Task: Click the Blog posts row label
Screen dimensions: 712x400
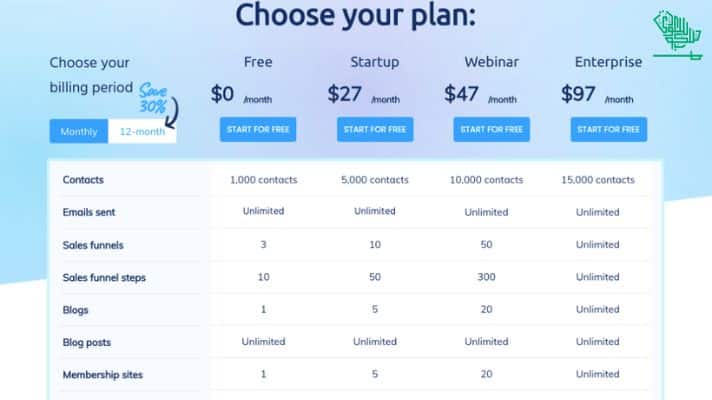Action: pos(87,342)
